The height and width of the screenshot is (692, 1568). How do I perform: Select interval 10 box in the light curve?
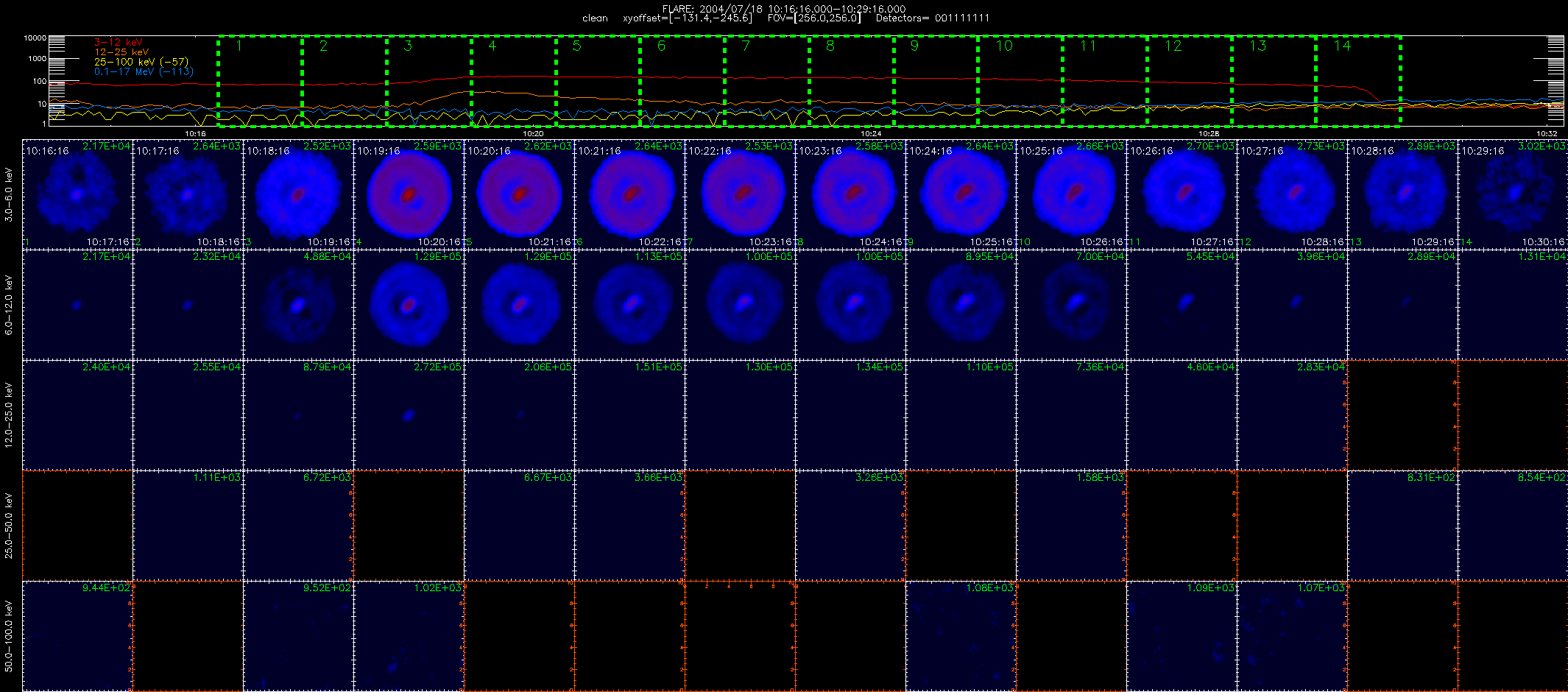tap(1020, 81)
